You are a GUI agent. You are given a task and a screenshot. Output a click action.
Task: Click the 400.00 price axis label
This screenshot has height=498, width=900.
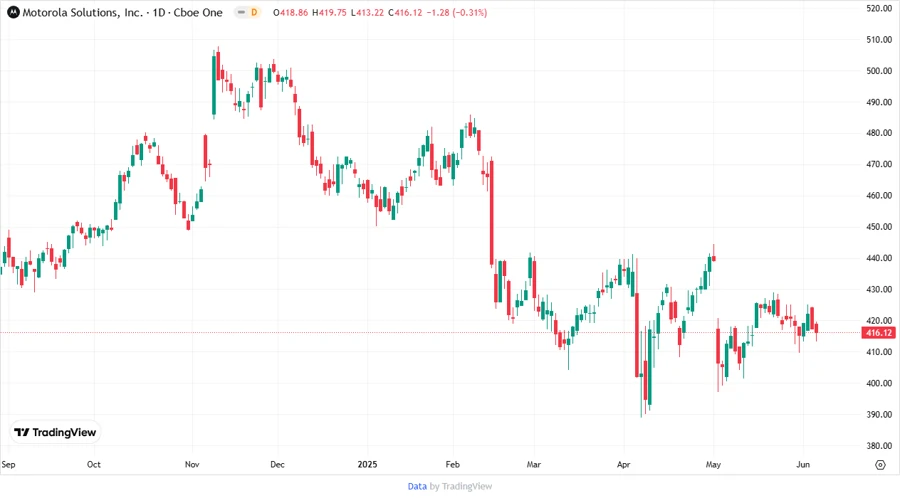tap(879, 383)
